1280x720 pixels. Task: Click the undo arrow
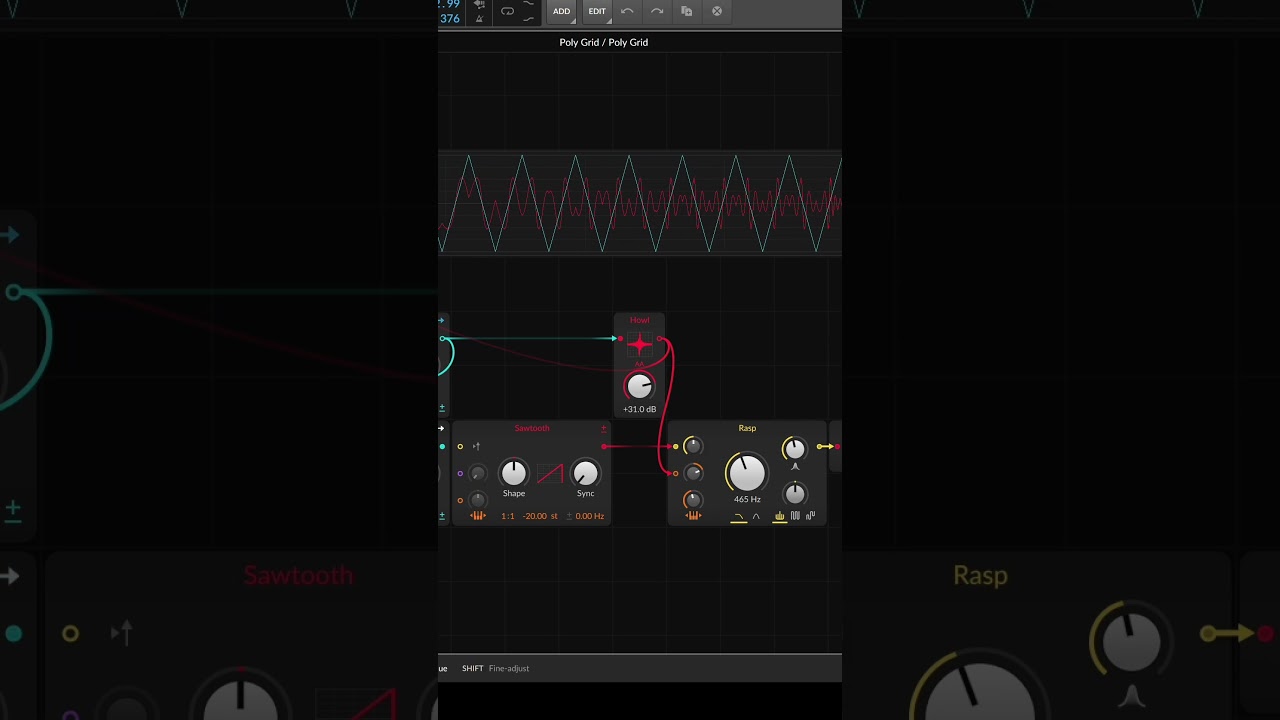[x=627, y=11]
